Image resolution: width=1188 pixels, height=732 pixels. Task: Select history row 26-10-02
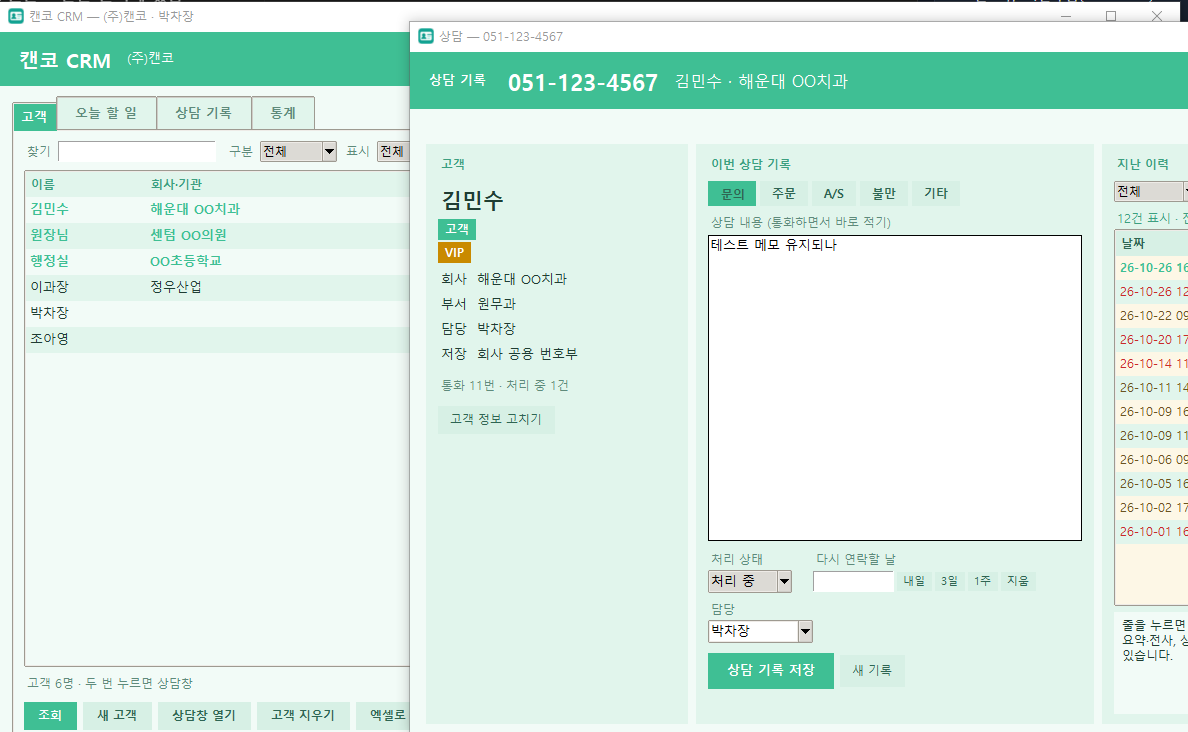(x=1152, y=508)
